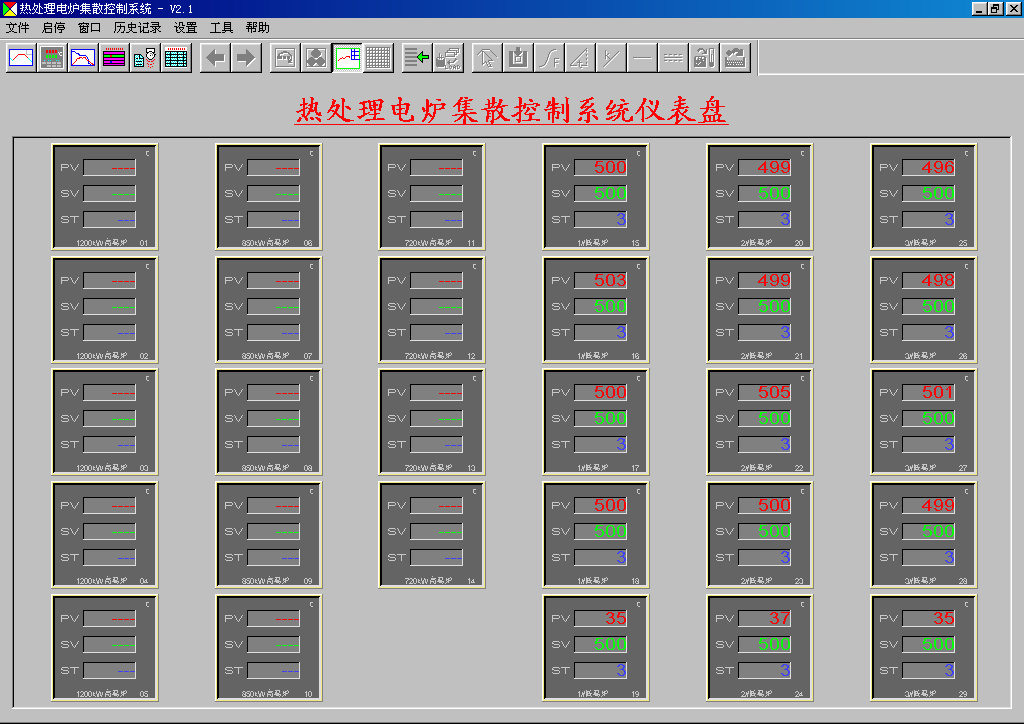
Task: Open the instrument panel view icon
Action: pos(52,58)
